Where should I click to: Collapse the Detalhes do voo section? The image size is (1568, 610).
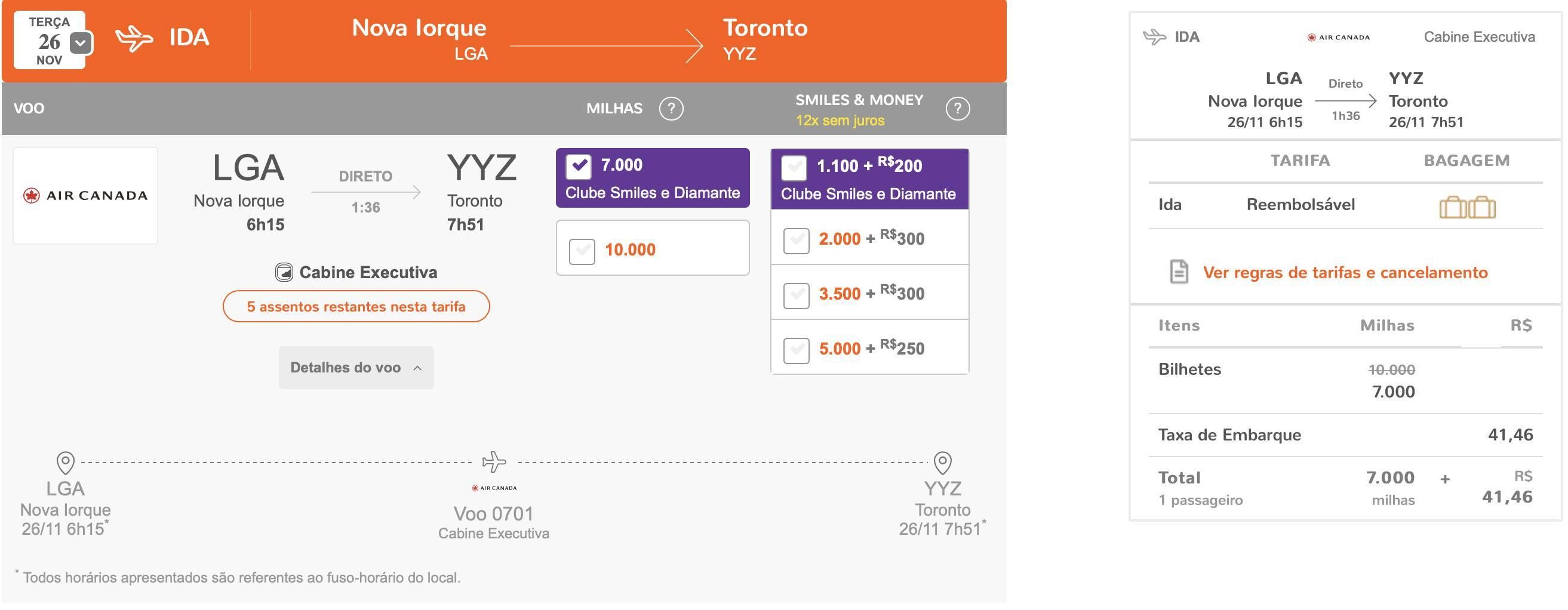click(356, 367)
